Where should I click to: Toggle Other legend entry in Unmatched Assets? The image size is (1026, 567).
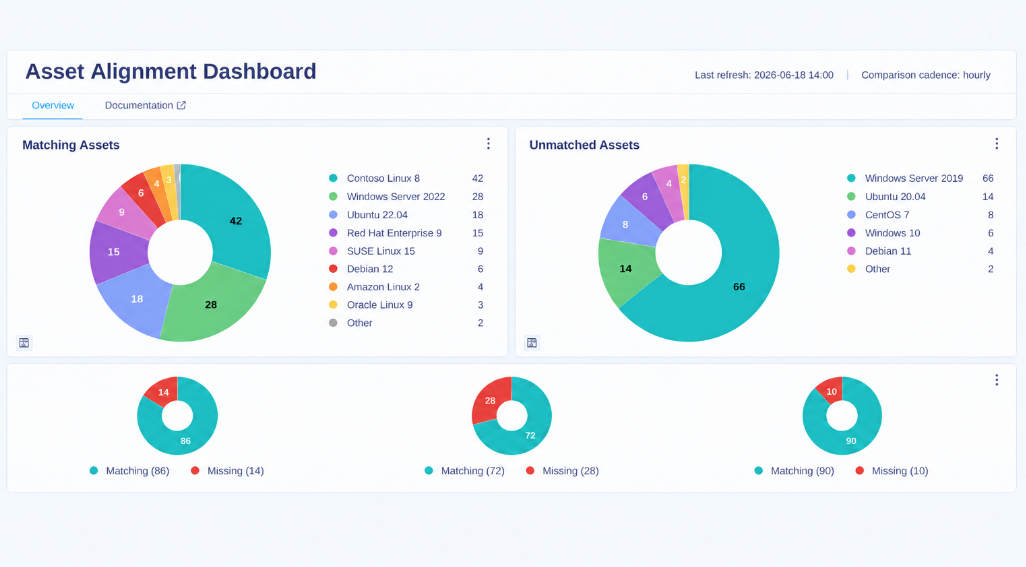point(920,269)
